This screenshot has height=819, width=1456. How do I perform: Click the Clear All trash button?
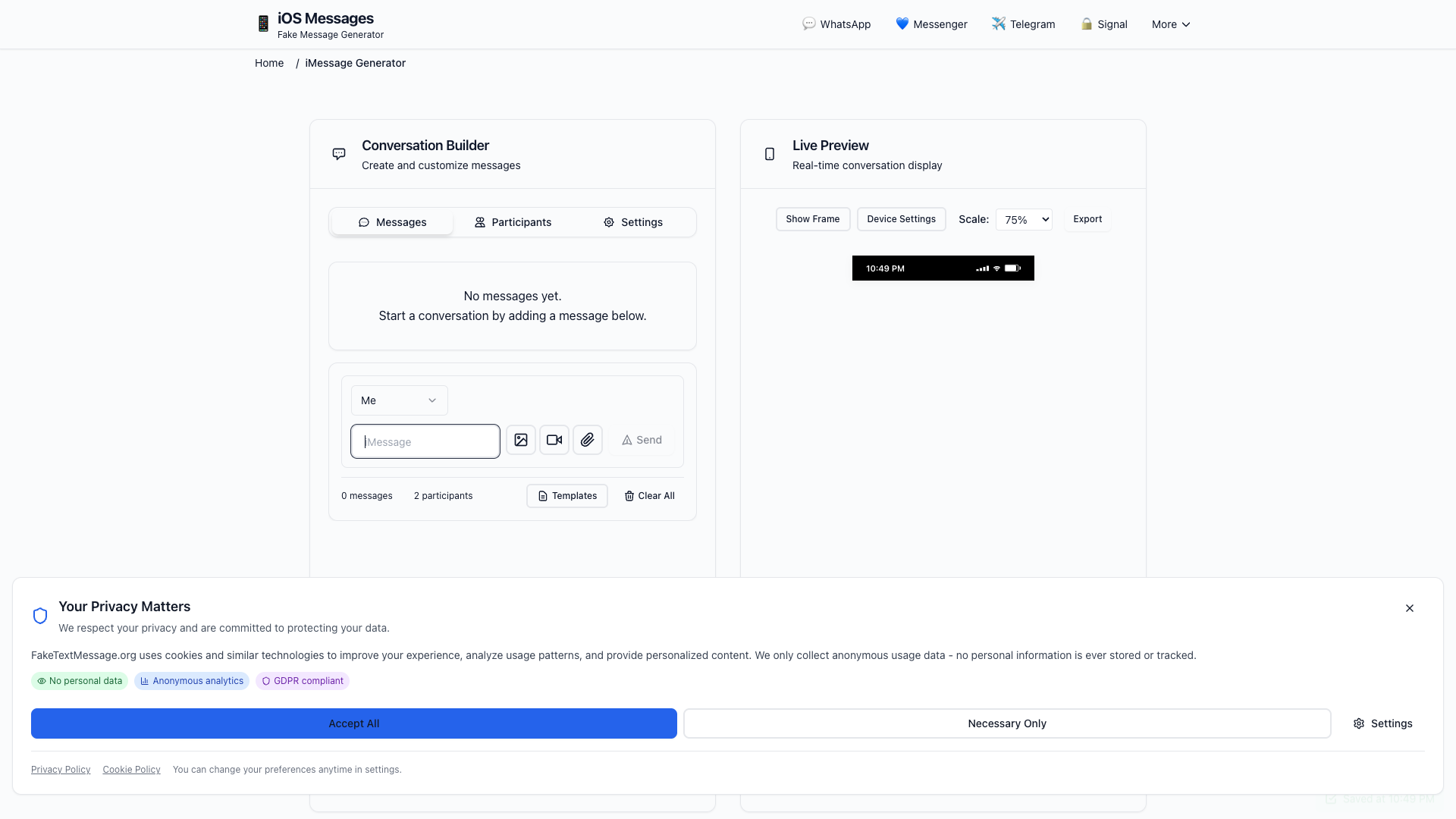point(649,496)
